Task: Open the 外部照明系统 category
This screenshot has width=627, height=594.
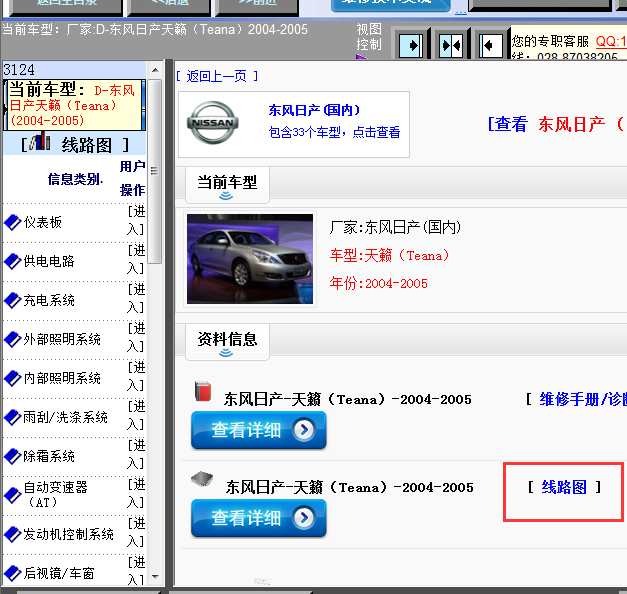Action: (62, 339)
